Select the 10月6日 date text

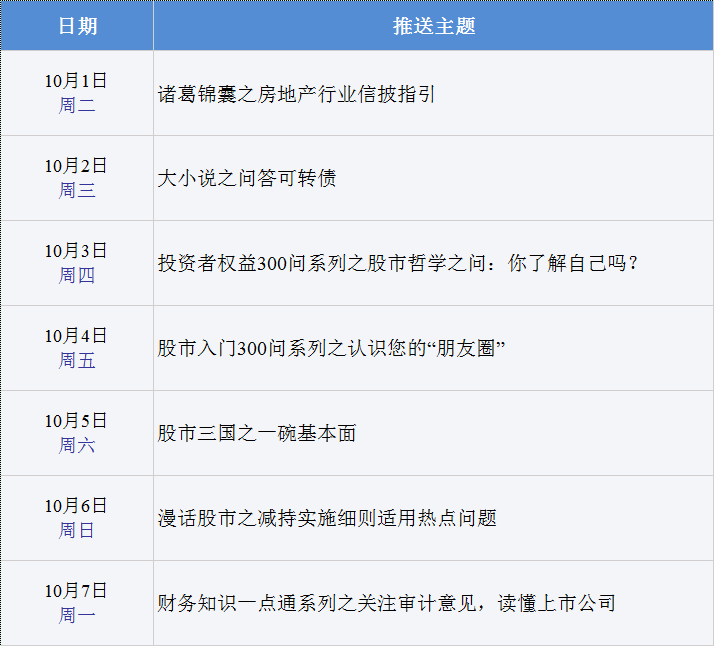click(x=76, y=505)
